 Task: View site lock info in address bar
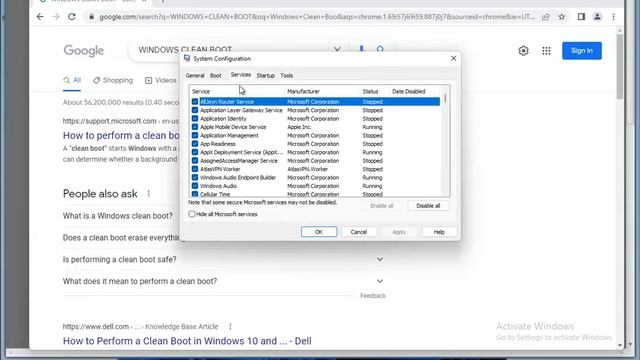point(91,17)
